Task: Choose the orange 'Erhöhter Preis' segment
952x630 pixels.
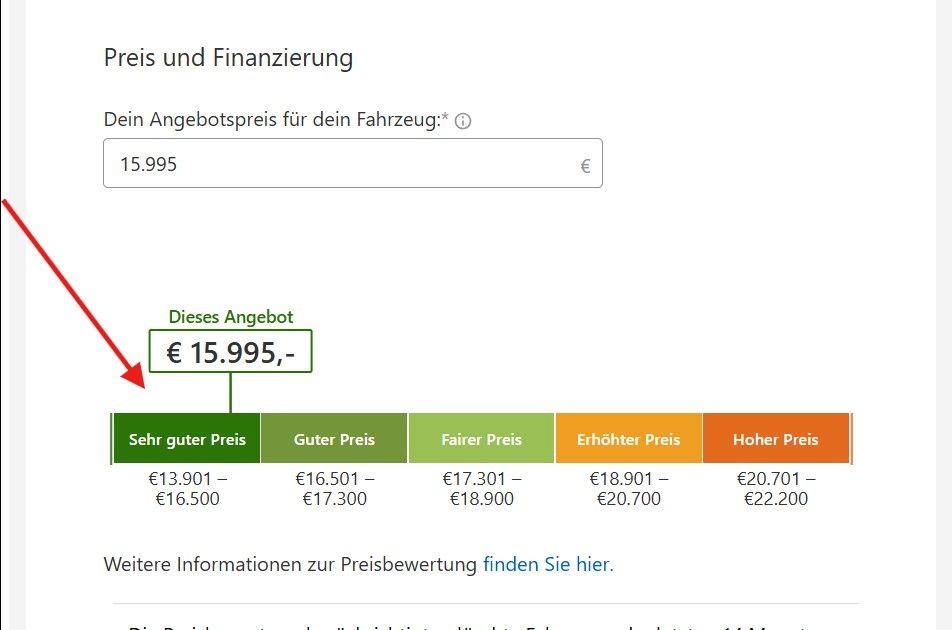Action: tap(628, 439)
